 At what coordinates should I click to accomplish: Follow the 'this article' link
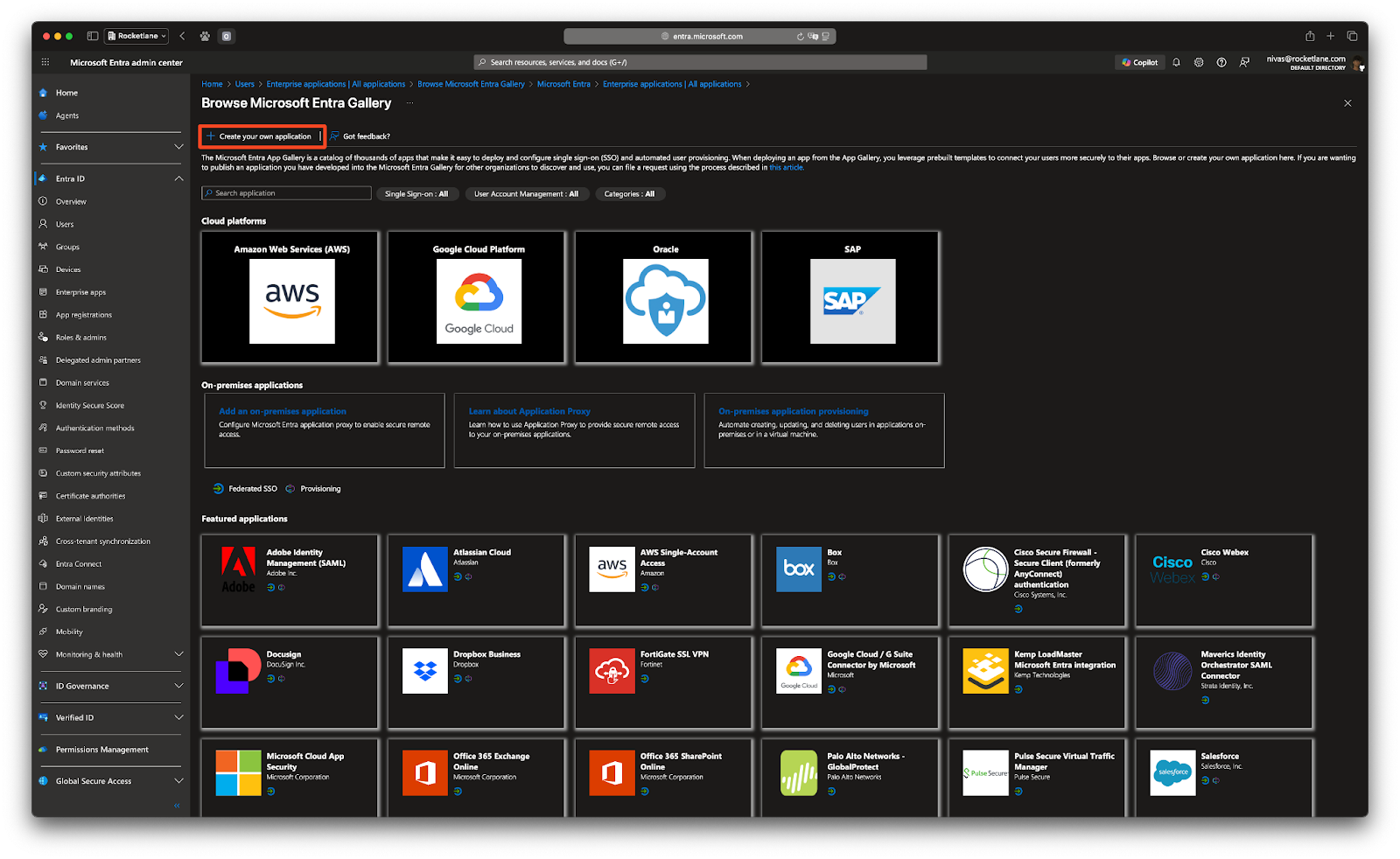click(786, 168)
